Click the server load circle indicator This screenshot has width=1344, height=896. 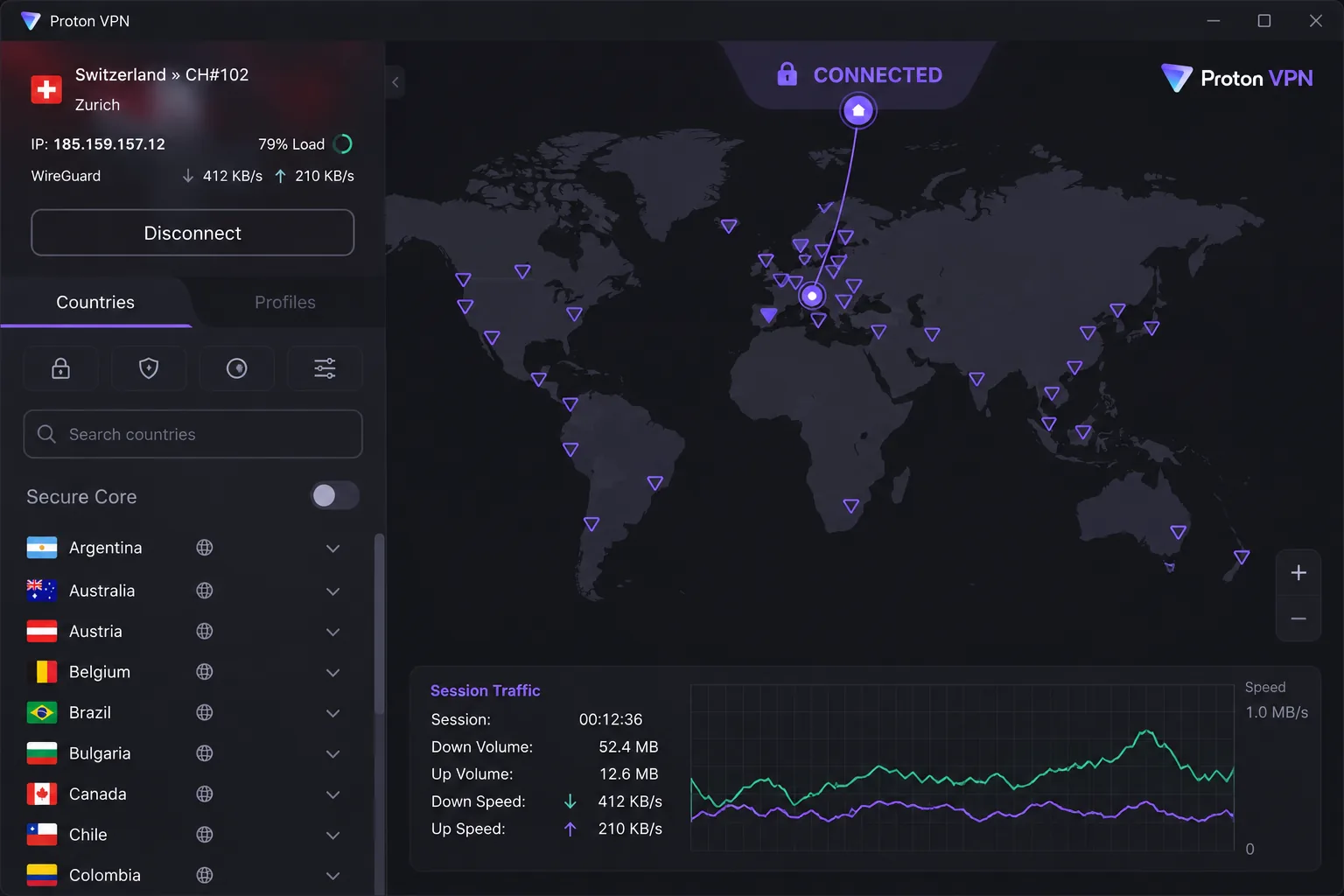pos(343,143)
